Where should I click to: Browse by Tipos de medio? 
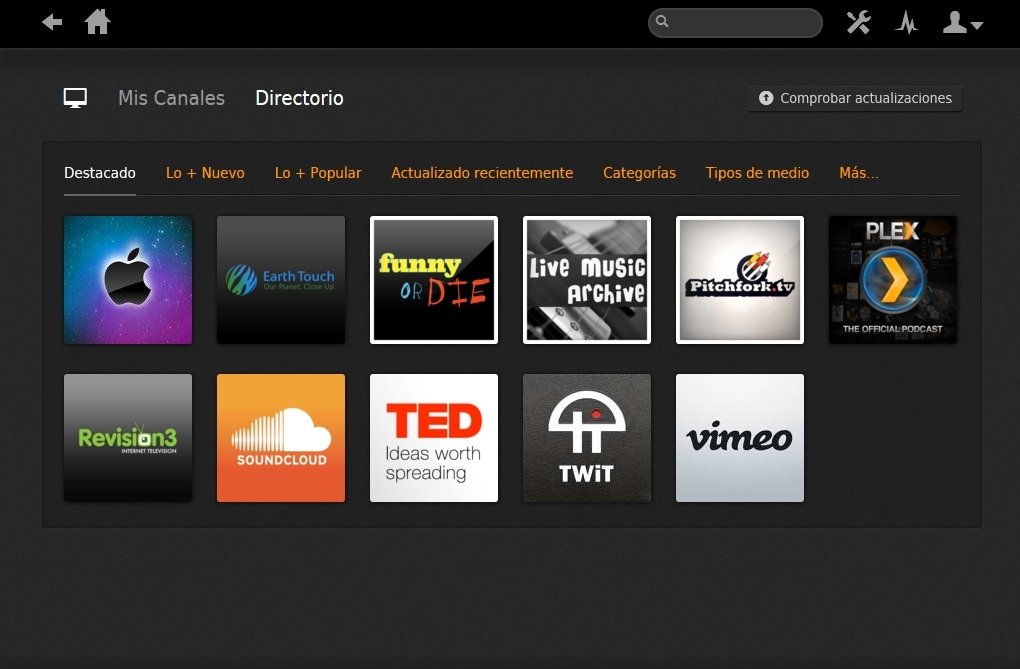[x=757, y=173]
